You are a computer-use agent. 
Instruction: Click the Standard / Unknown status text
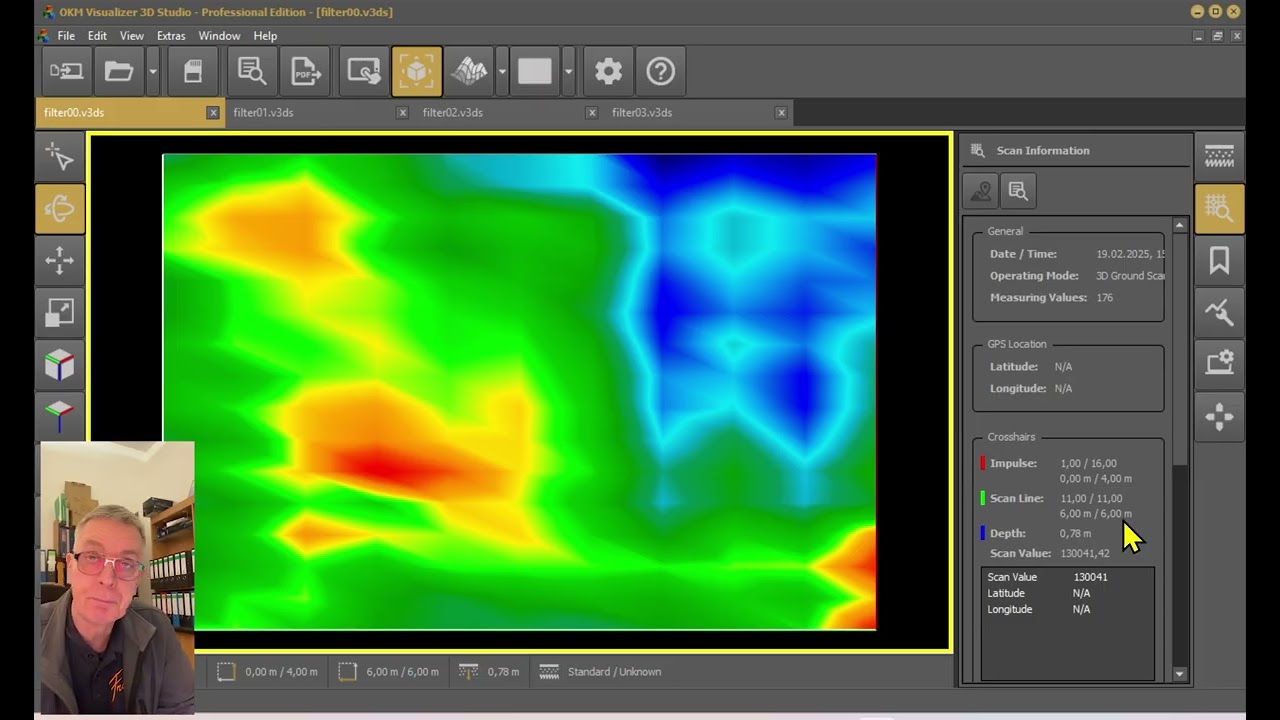tap(614, 672)
